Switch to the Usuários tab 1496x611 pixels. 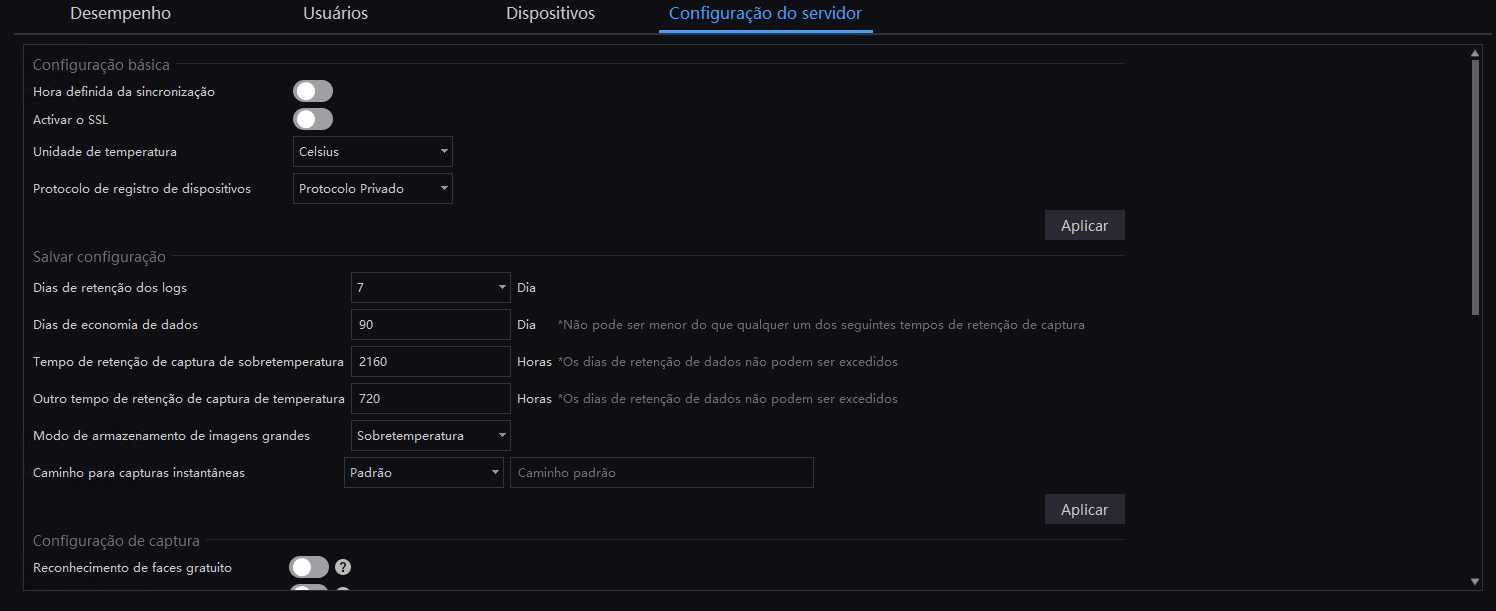(x=335, y=14)
